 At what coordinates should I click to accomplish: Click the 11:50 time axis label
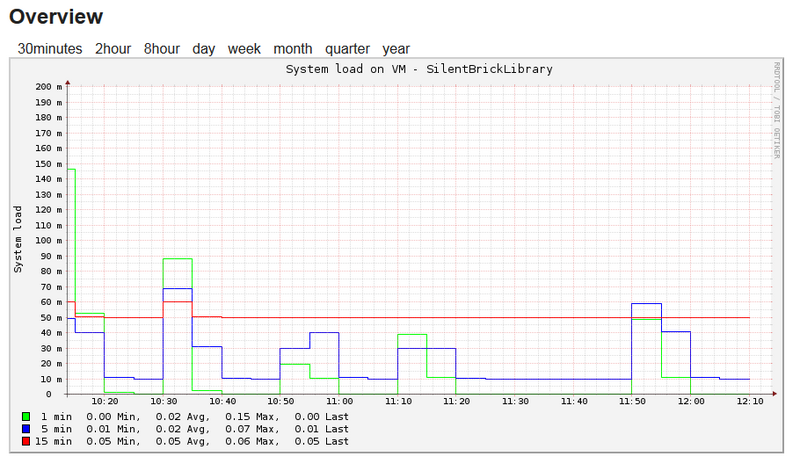(x=632, y=401)
